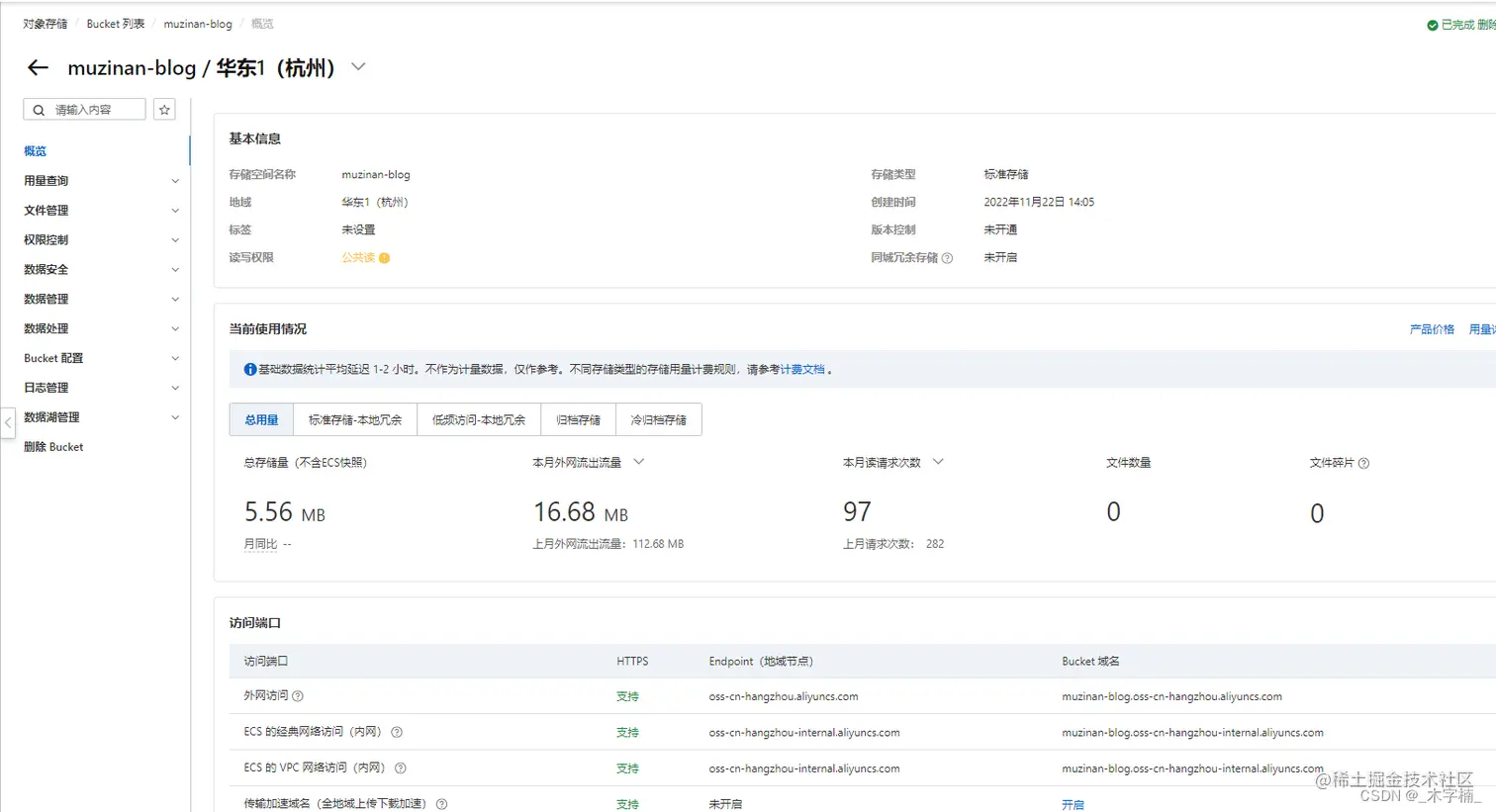Open help icon next to 文件碎片
The width and height of the screenshot is (1496, 812).
(x=1363, y=463)
